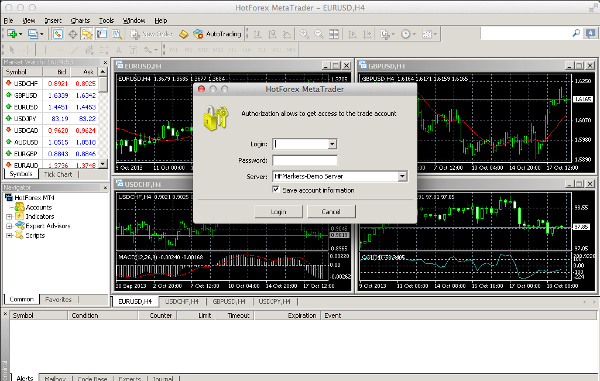Switch to the GBPUSD,H4 chart tab

click(229, 301)
